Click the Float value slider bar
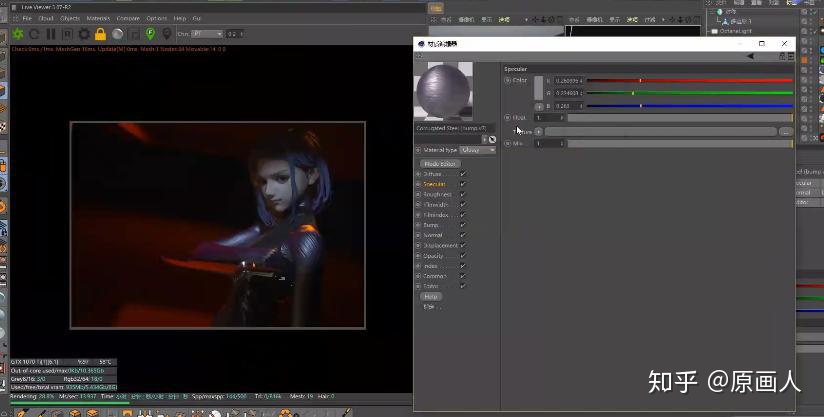824x417 pixels. pos(680,118)
